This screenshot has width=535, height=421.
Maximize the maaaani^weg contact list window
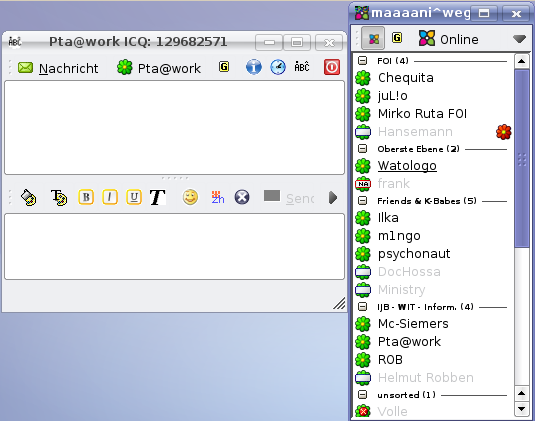point(484,13)
